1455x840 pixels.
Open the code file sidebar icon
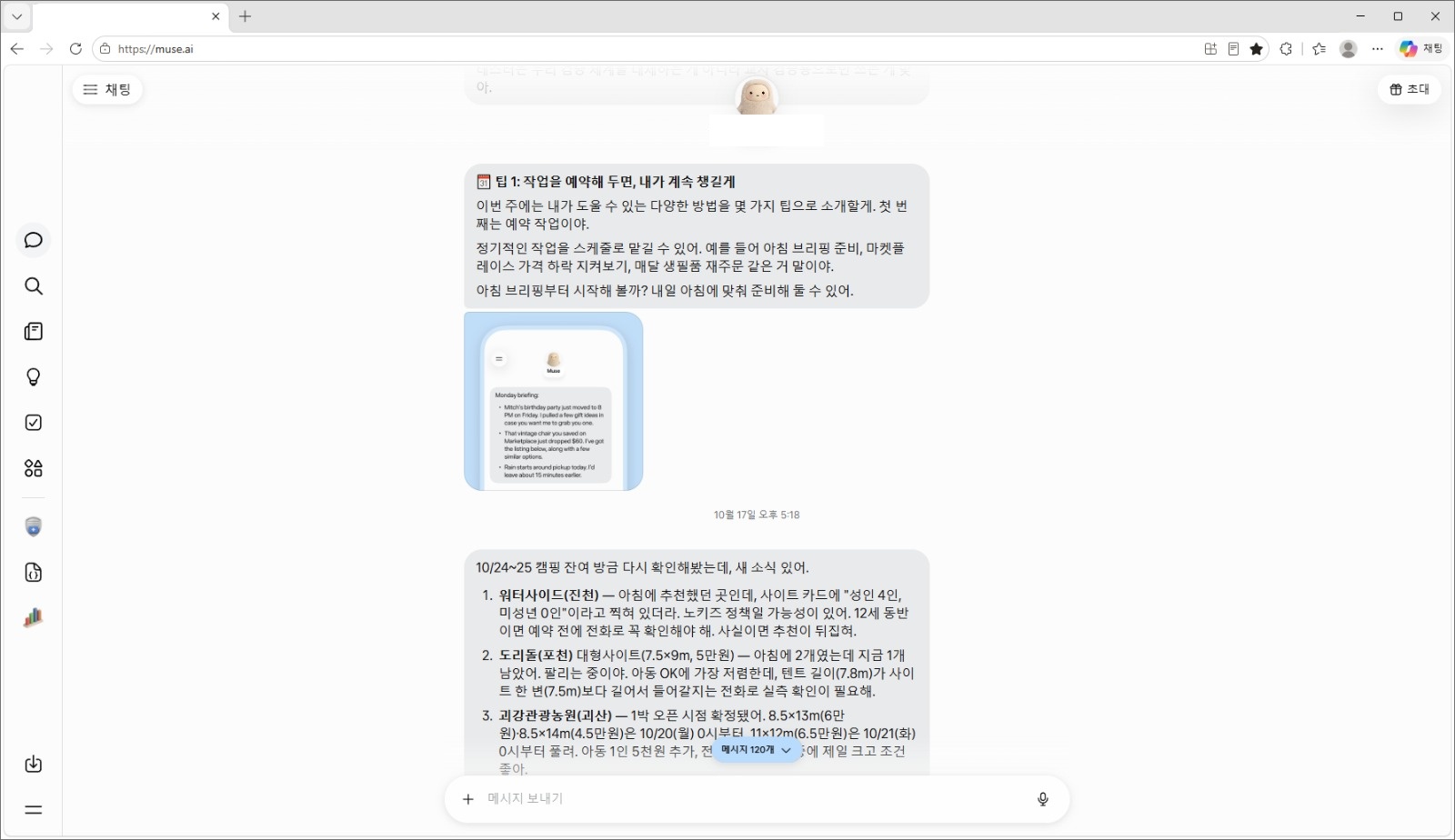pos(34,573)
